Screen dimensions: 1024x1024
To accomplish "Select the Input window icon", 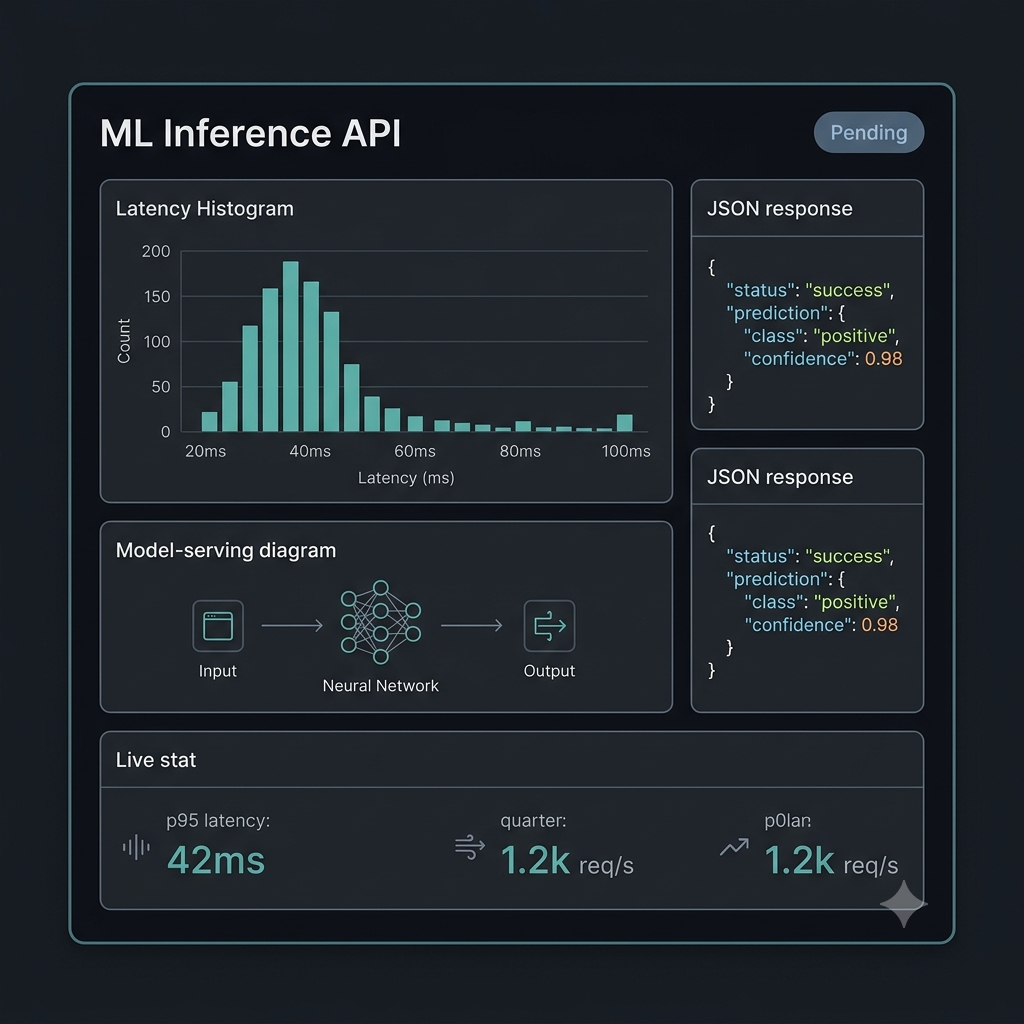I will 218,626.
